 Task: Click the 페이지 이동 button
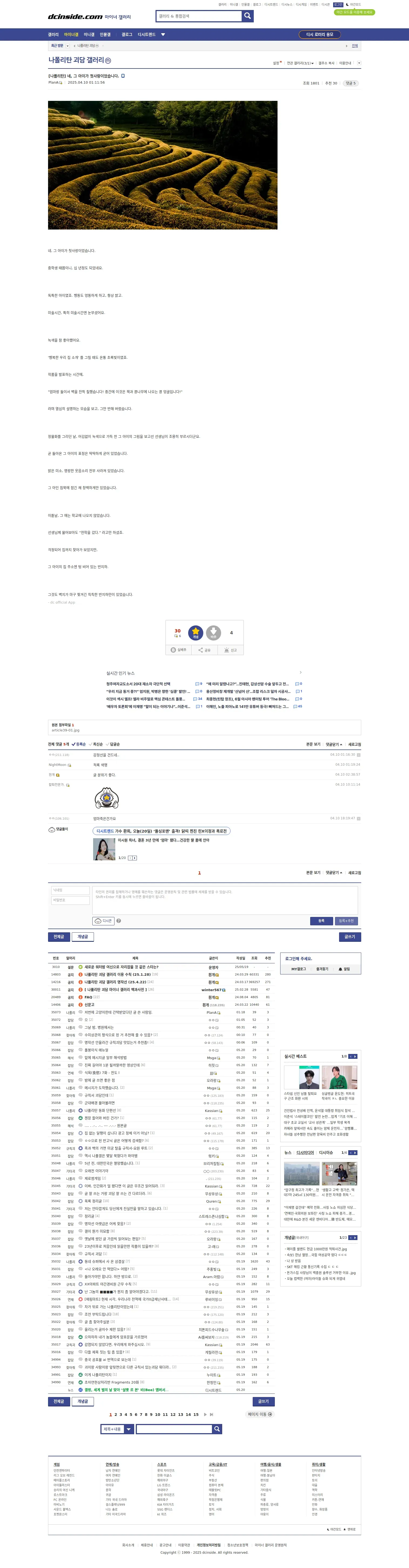click(260, 1414)
